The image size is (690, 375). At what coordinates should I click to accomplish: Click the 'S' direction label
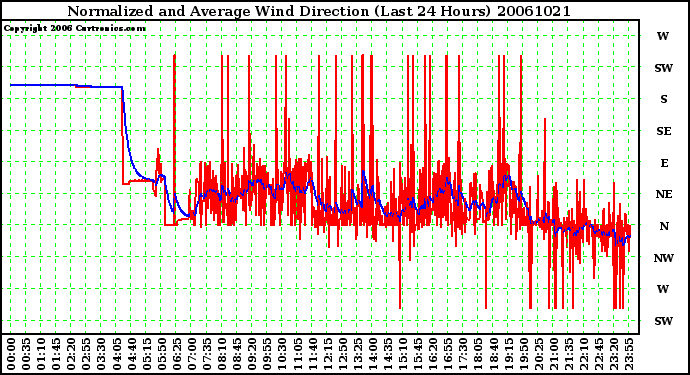(664, 99)
